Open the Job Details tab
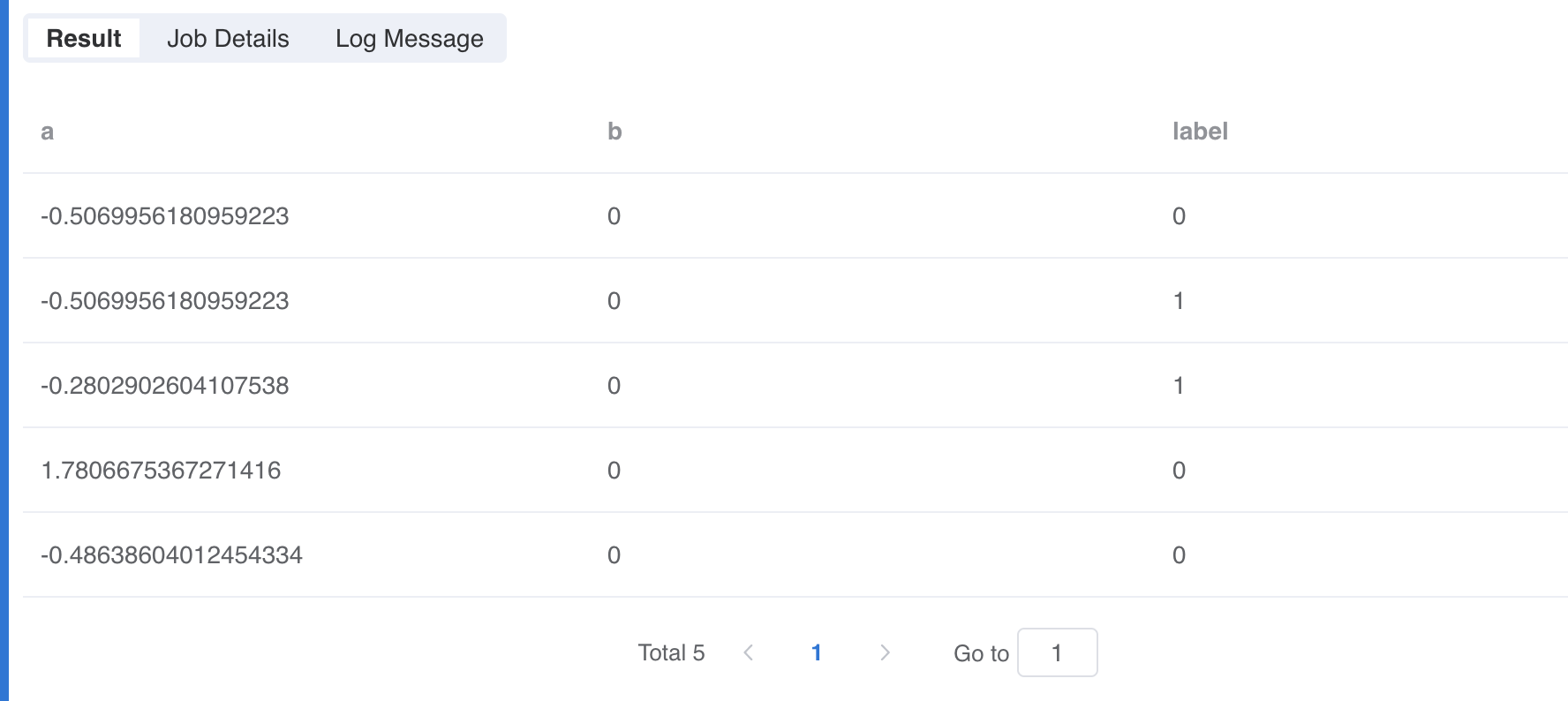This screenshot has width=1568, height=701. pyautogui.click(x=228, y=39)
